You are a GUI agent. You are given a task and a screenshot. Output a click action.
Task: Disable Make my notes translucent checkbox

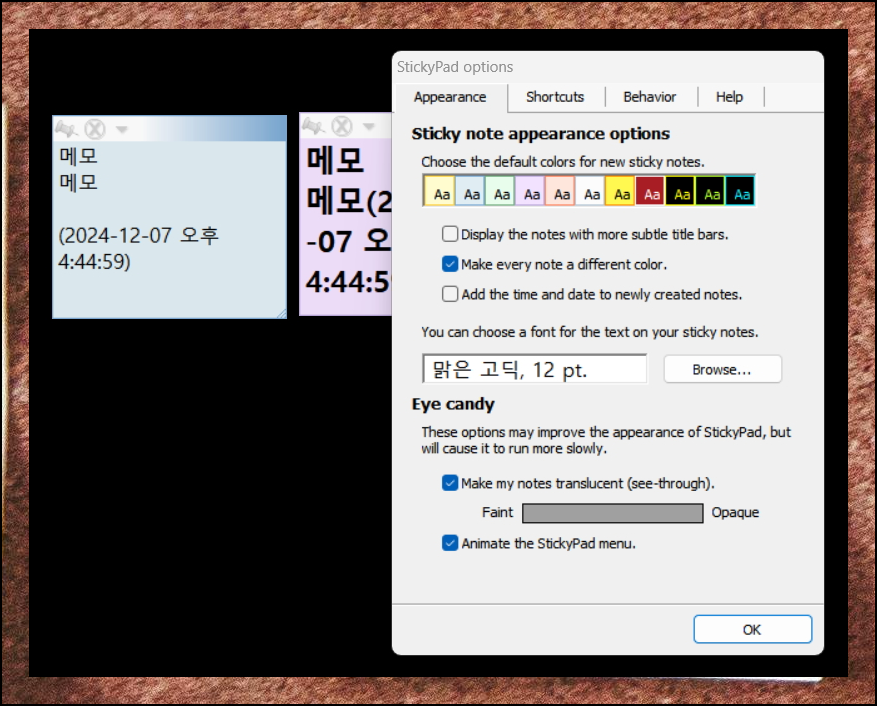(450, 483)
